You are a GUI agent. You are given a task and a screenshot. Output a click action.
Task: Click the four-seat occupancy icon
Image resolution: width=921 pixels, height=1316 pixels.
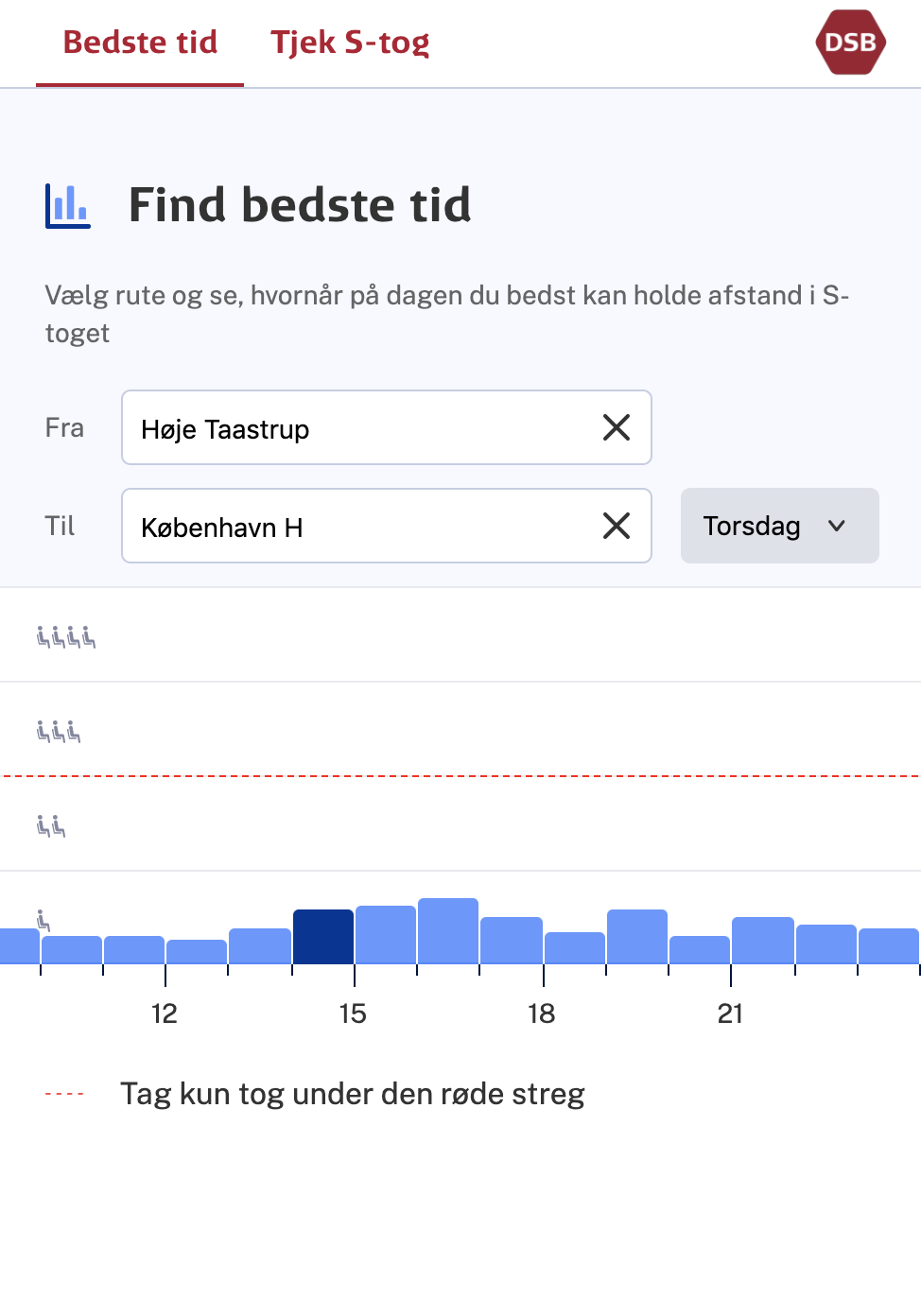[66, 637]
